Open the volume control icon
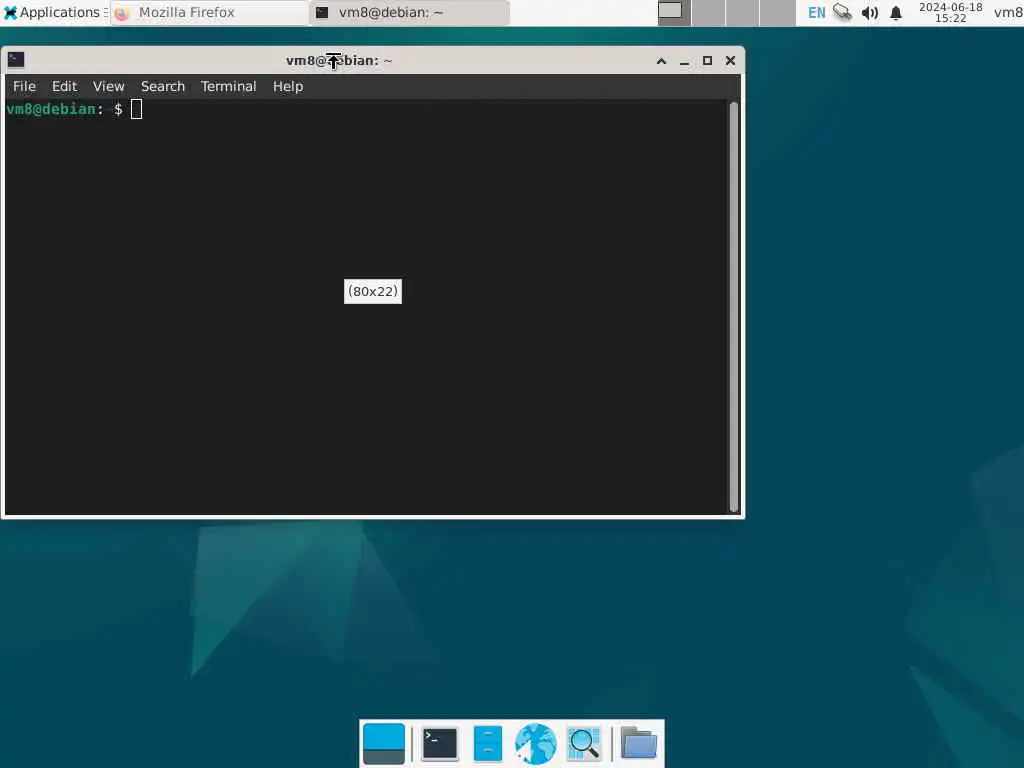The image size is (1024, 768). click(x=869, y=13)
